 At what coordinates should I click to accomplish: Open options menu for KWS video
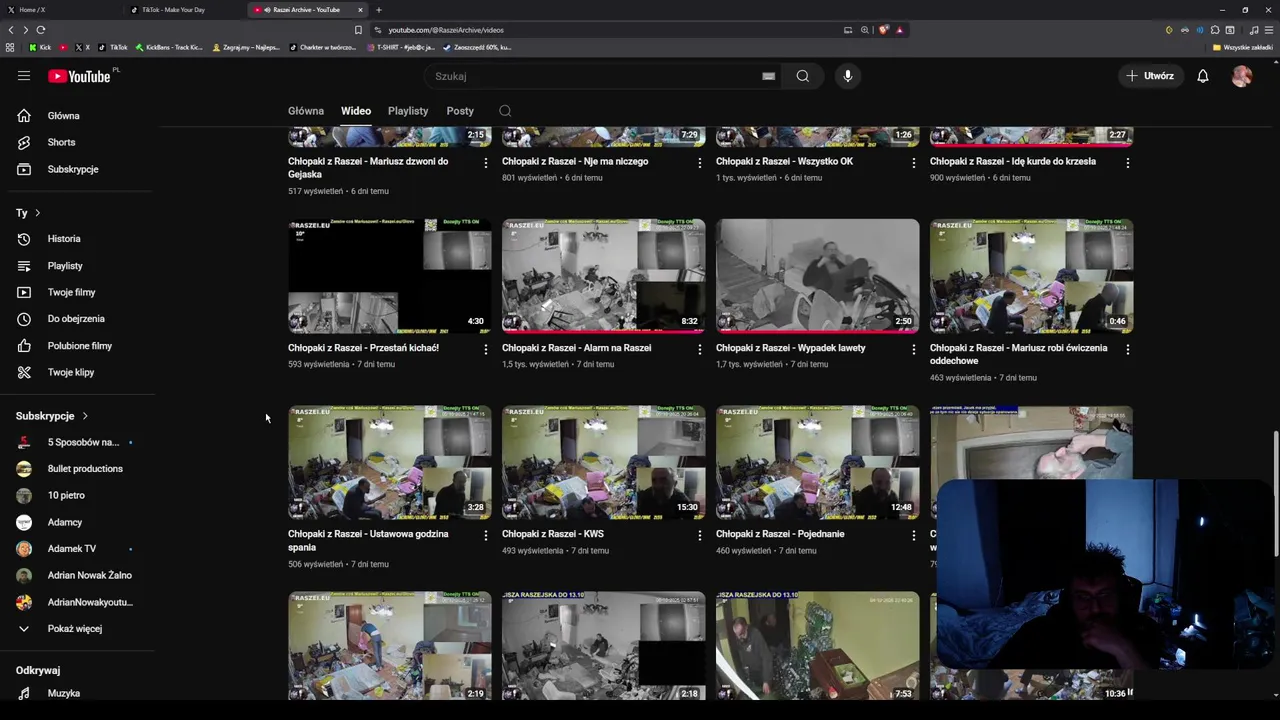[700, 535]
